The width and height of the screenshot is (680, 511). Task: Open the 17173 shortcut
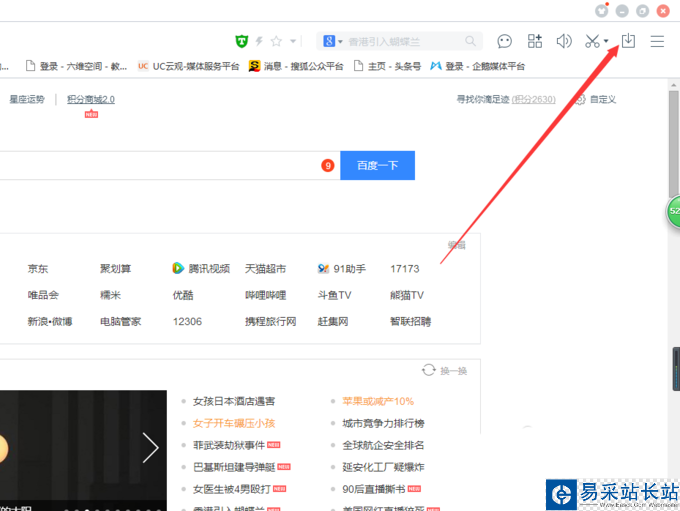point(405,269)
